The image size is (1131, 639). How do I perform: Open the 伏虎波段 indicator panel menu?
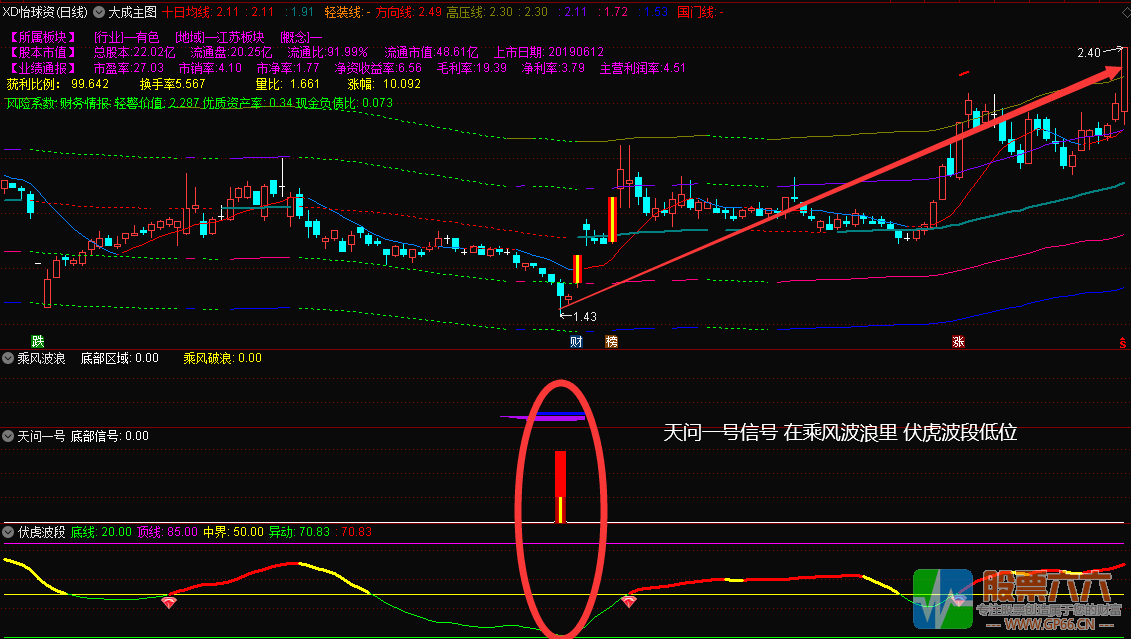click(9, 532)
